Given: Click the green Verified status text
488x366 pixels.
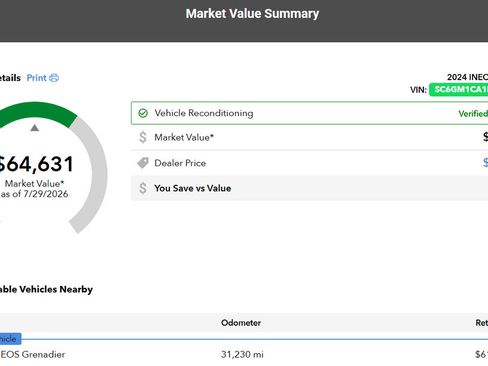Looking at the screenshot, I should [473, 114].
